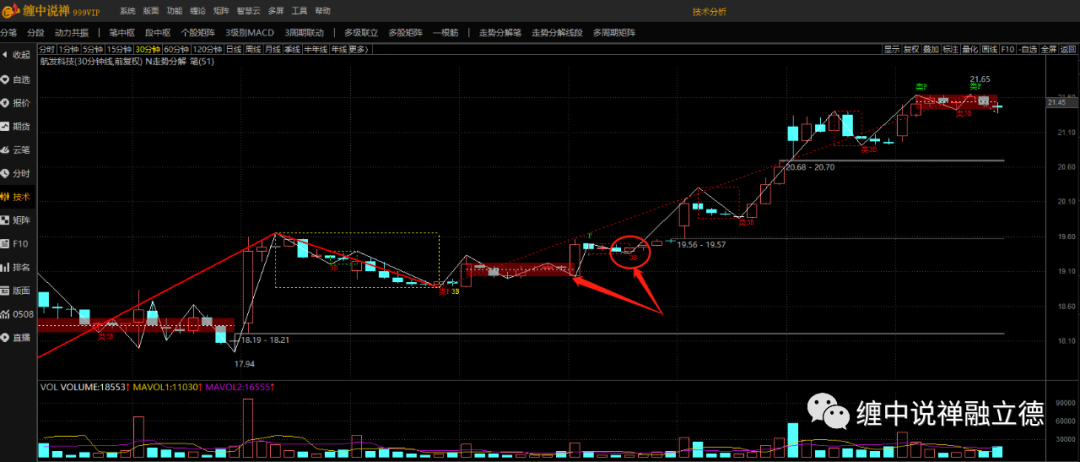Toggle 分笔 stroke display

8,32
